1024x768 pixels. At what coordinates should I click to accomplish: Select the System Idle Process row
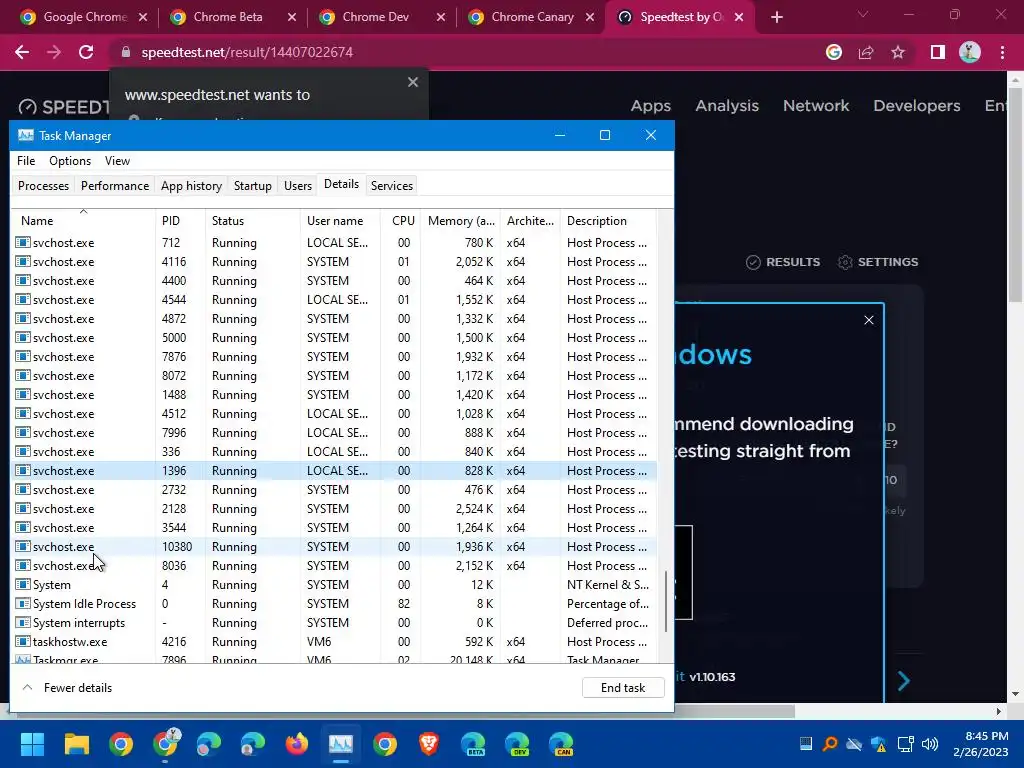(334, 603)
